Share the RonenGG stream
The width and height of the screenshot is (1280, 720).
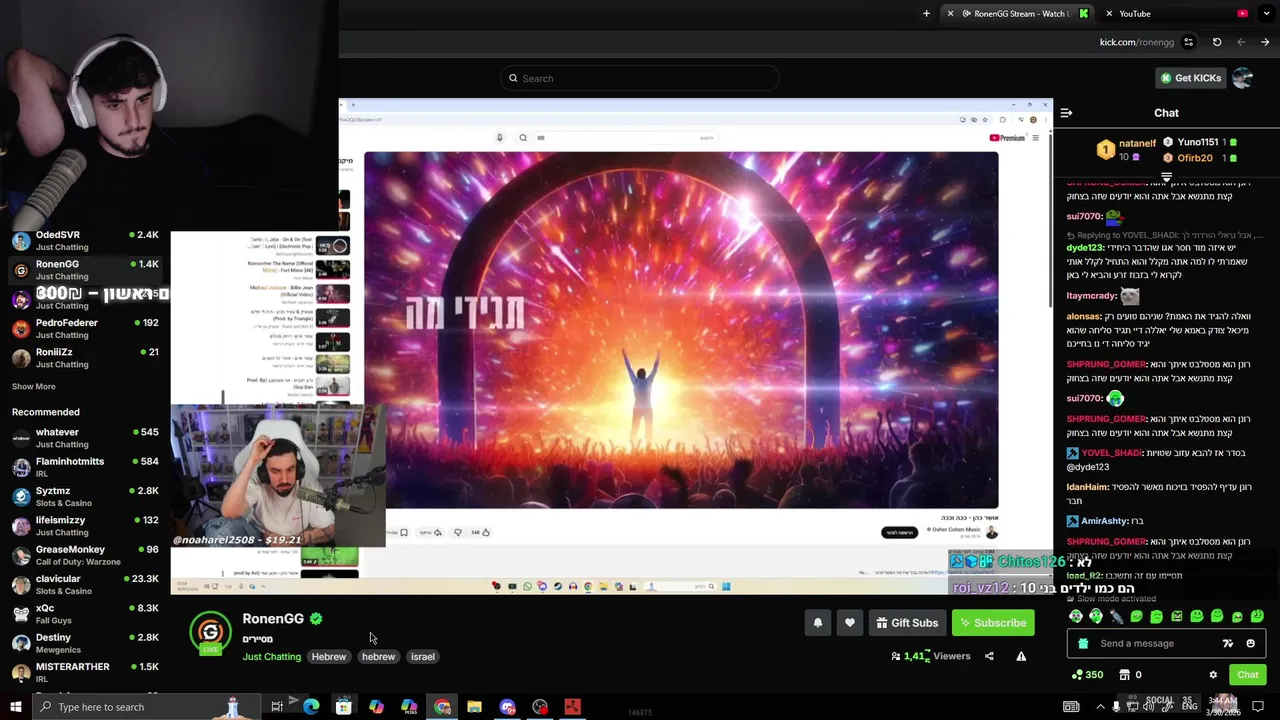click(x=989, y=656)
